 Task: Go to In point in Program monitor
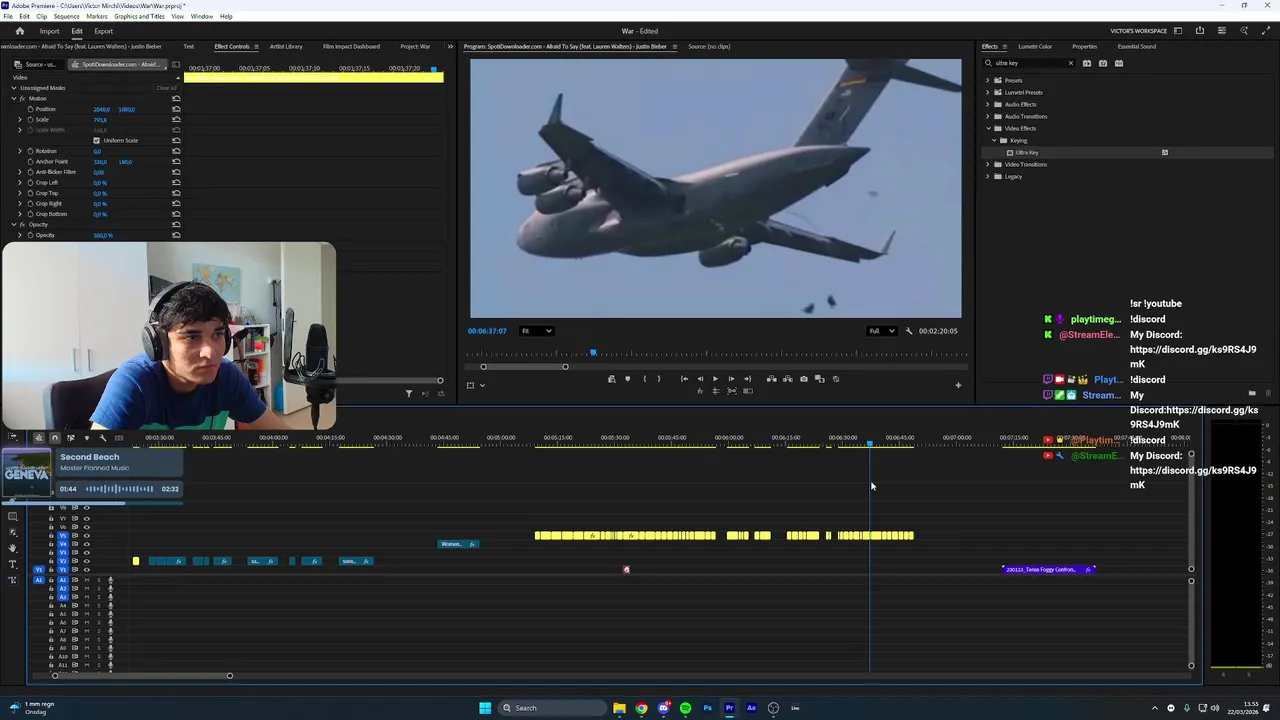coord(684,379)
